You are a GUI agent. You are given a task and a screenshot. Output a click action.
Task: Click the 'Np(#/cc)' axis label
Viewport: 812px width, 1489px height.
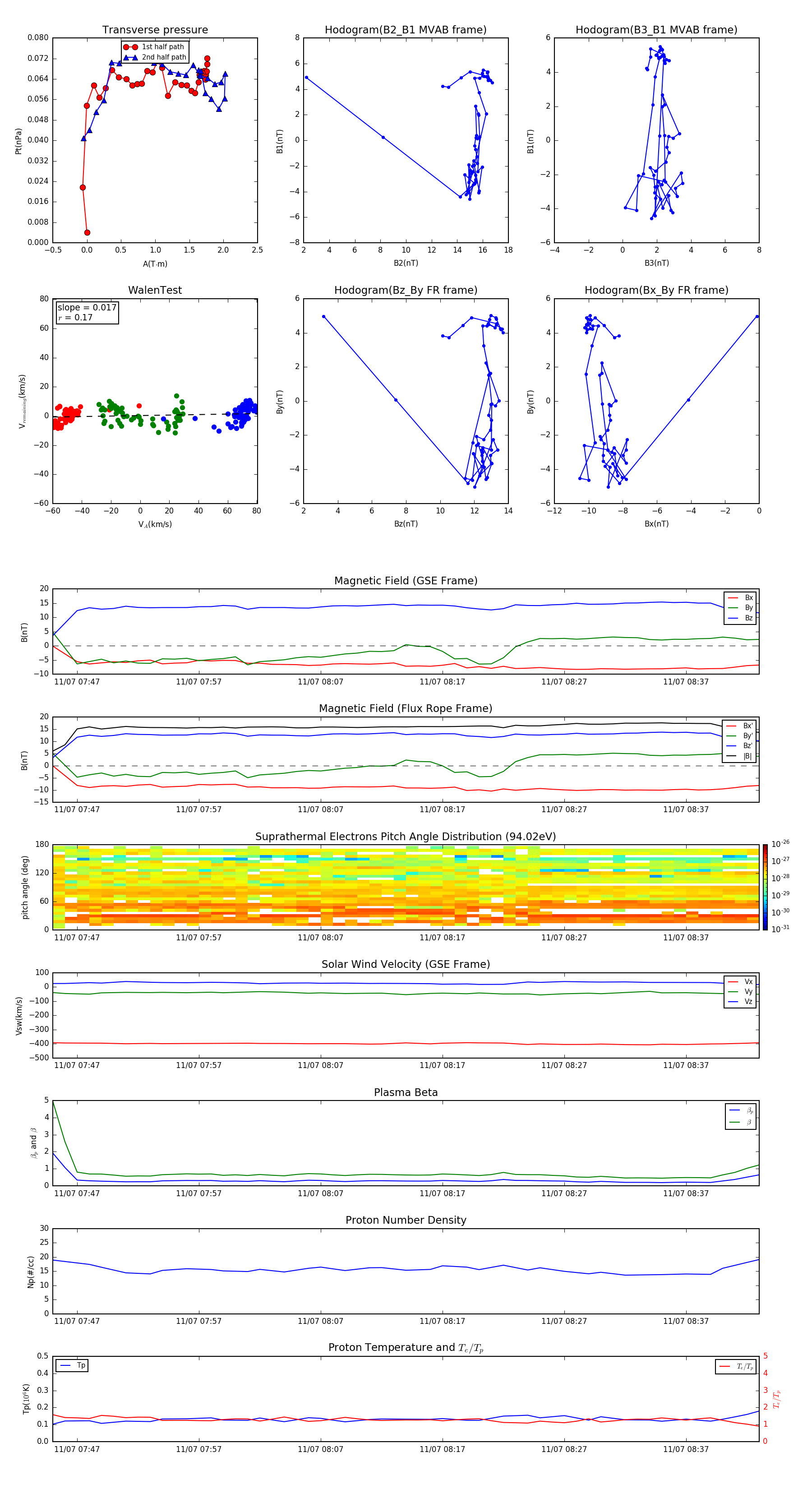(31, 1272)
